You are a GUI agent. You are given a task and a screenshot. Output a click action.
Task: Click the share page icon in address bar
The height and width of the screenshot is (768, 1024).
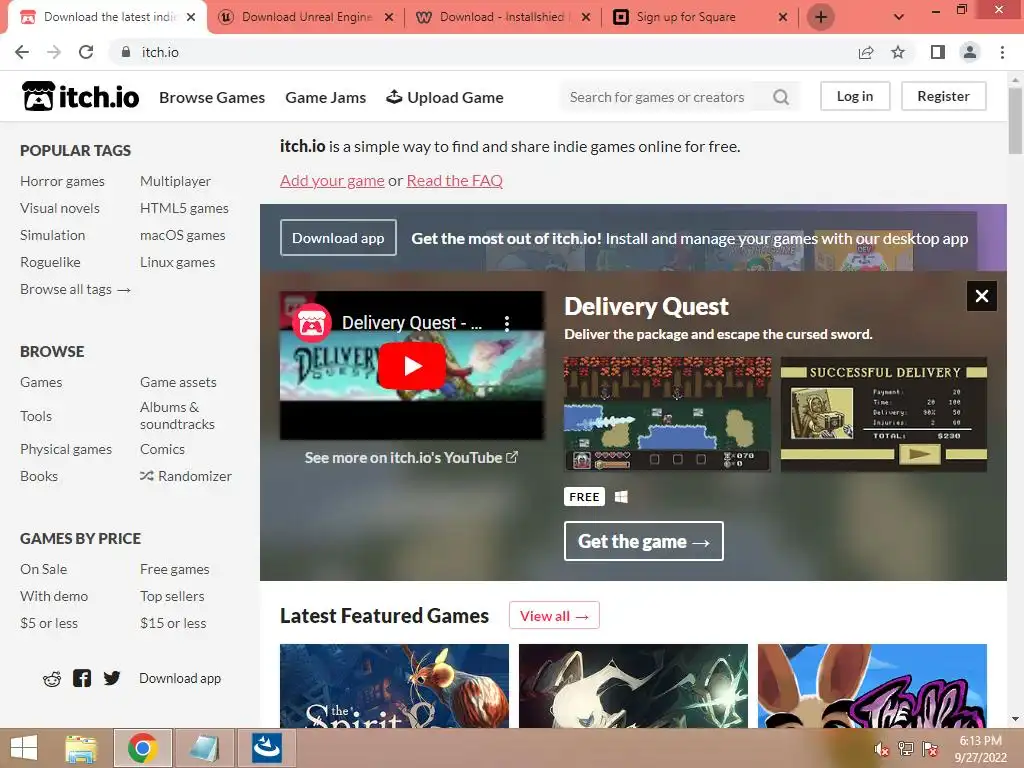[x=866, y=52]
